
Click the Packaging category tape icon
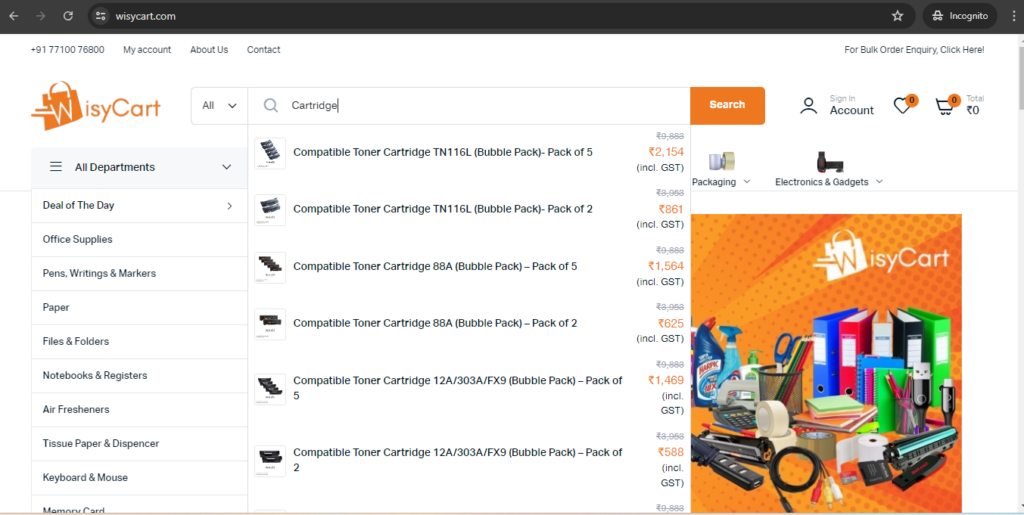point(722,161)
